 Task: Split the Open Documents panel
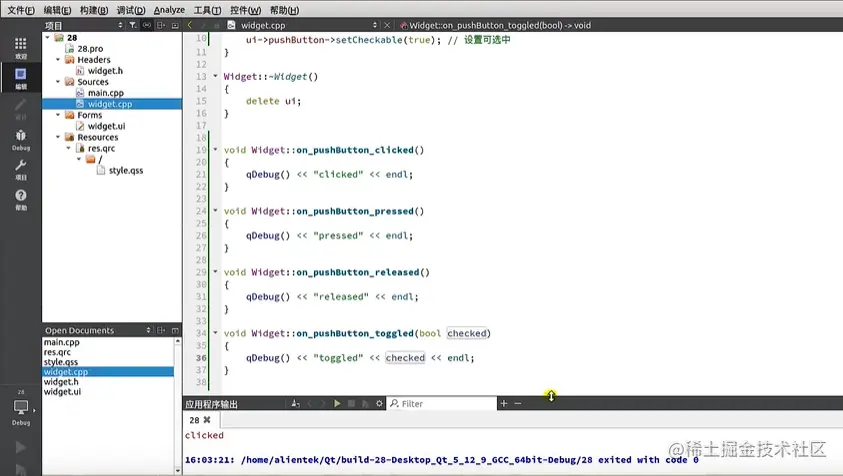(161, 330)
